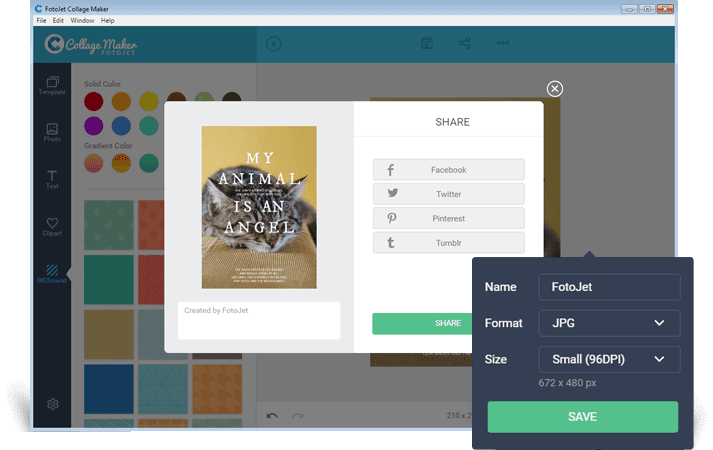Image resolution: width=713 pixels, height=450 pixels.
Task: Close the share dialog with X
Action: click(555, 89)
